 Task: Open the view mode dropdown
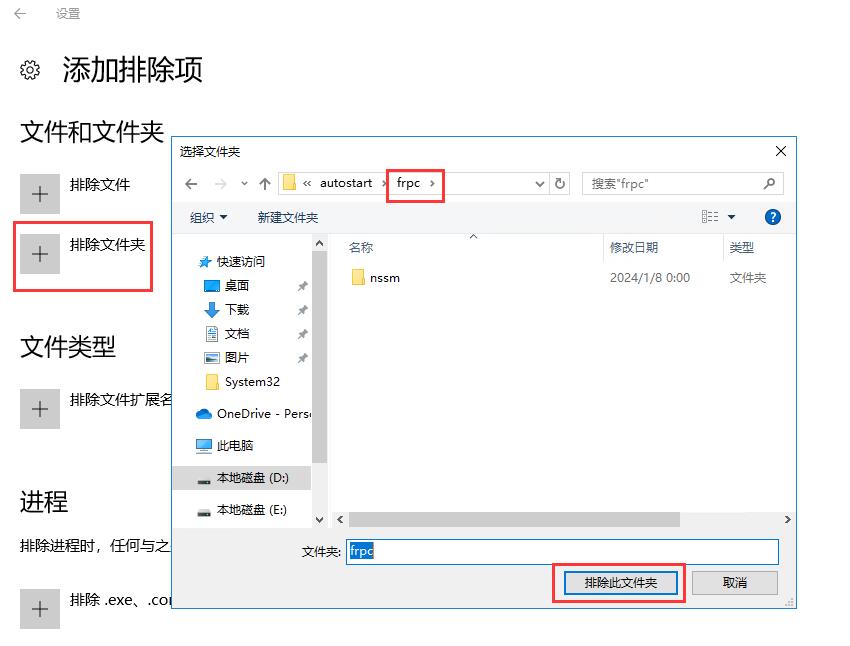[731, 217]
